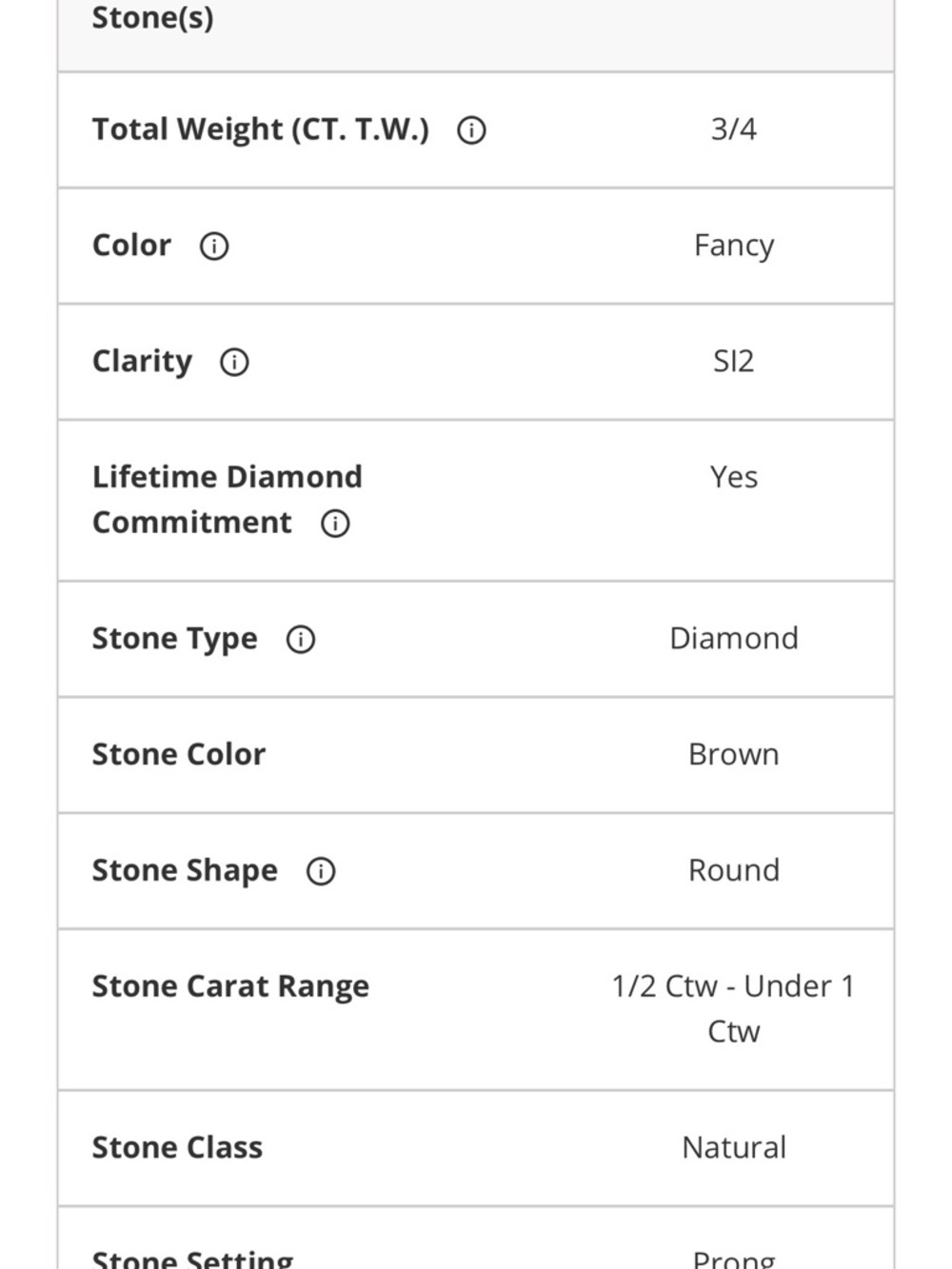Select the Diamond stone type value
This screenshot has width=952, height=1269.
[733, 639]
